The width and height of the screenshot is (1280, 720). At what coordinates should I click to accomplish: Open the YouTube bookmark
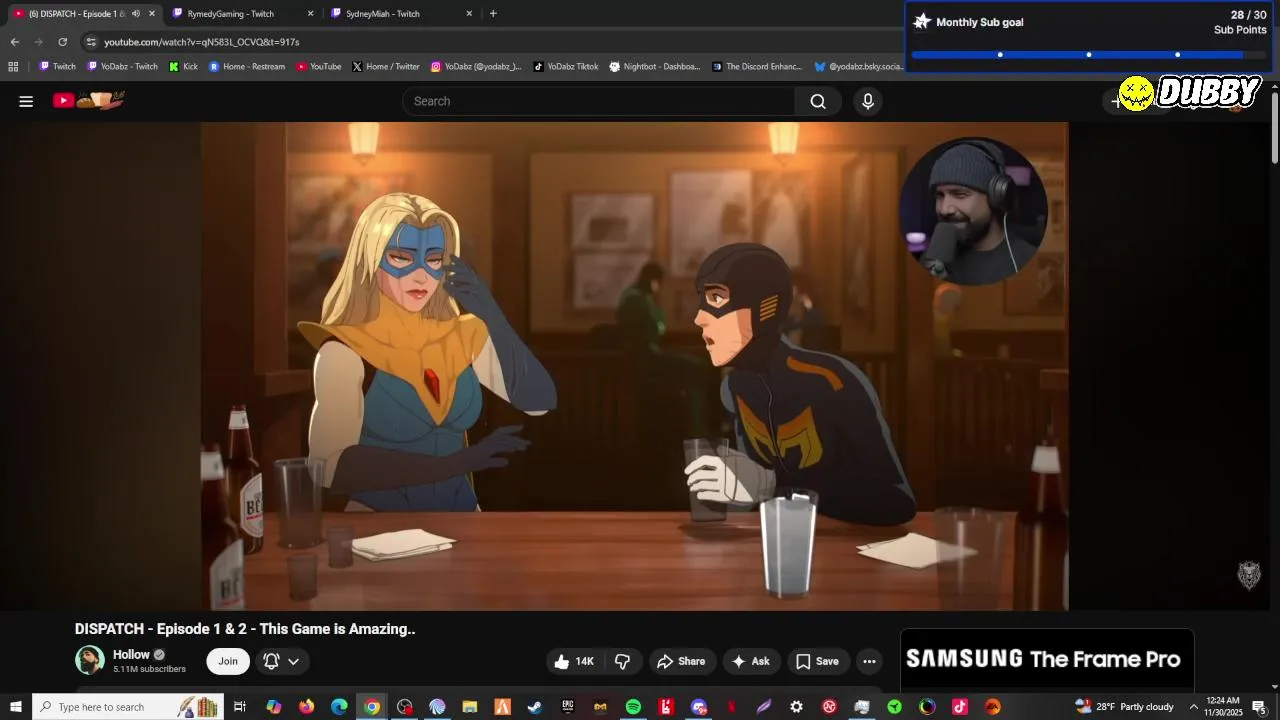coord(319,67)
